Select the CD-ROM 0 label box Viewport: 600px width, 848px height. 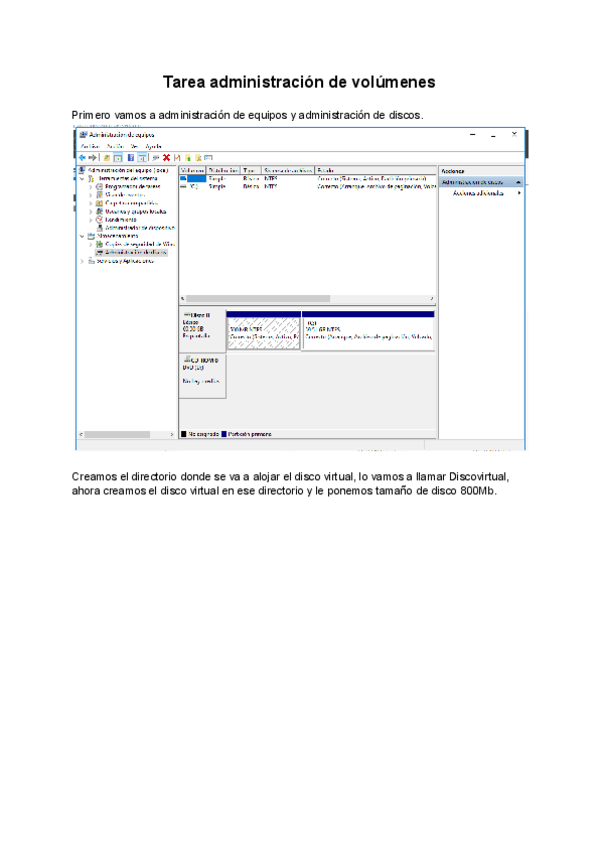(202, 376)
